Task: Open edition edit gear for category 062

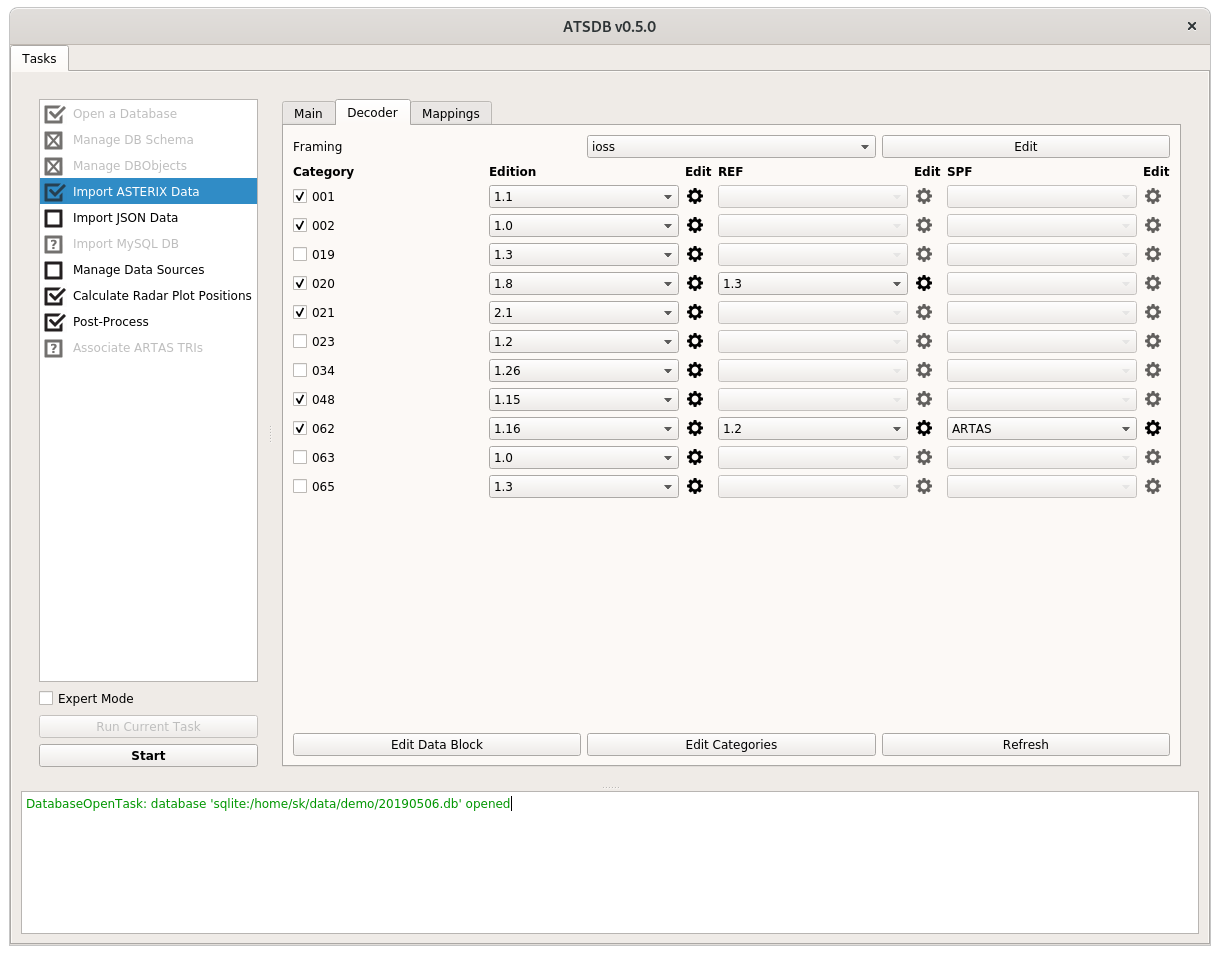Action: point(695,429)
